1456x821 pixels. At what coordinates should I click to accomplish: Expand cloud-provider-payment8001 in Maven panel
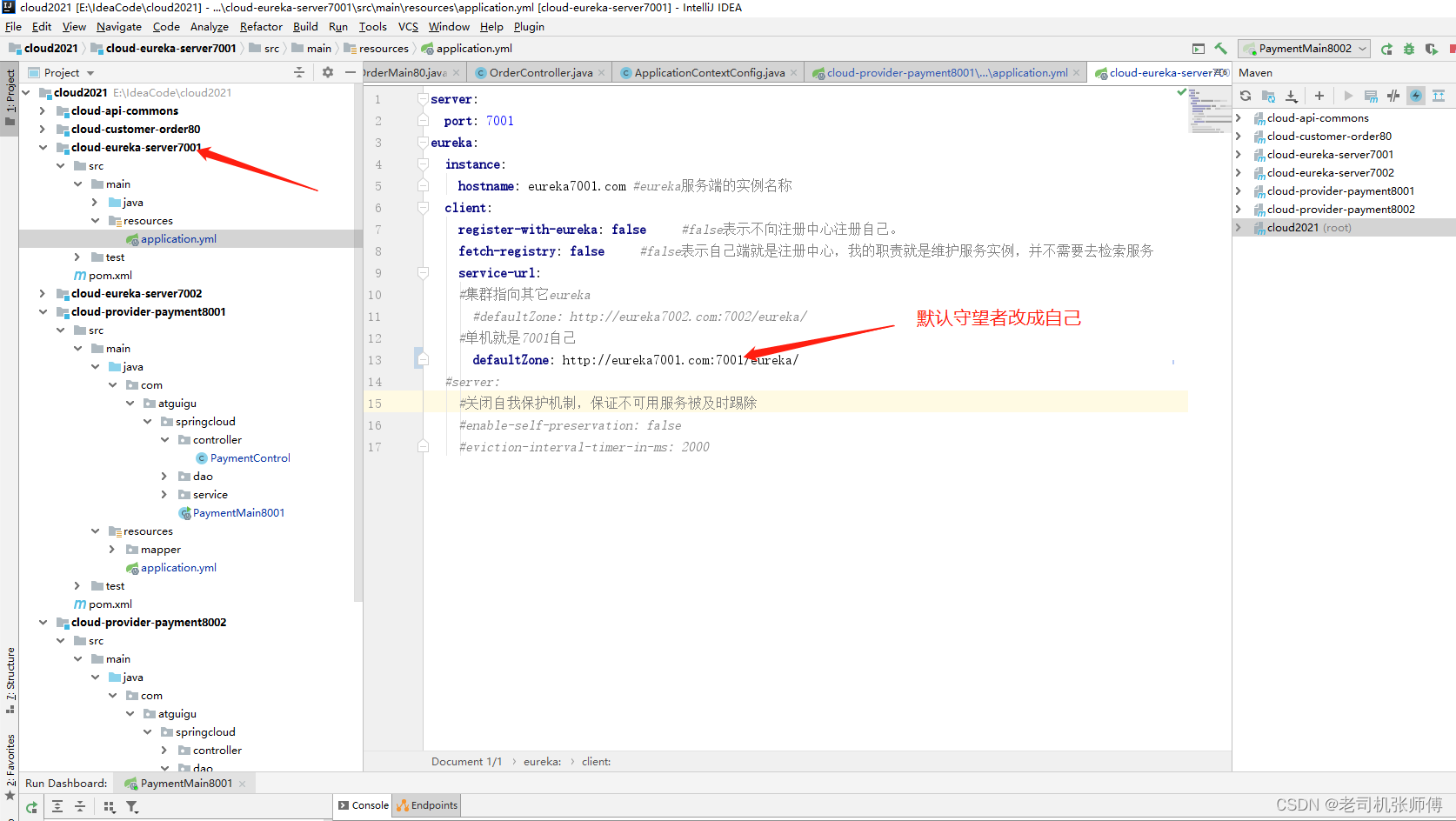(x=1239, y=191)
